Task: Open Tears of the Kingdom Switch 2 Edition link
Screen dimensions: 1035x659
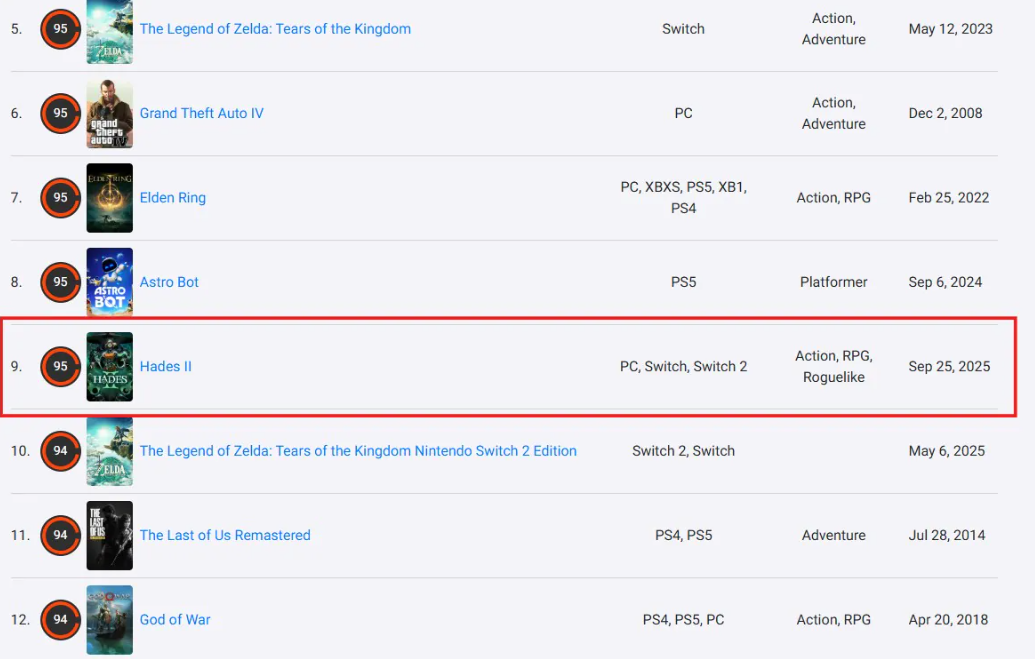Action: 358,451
